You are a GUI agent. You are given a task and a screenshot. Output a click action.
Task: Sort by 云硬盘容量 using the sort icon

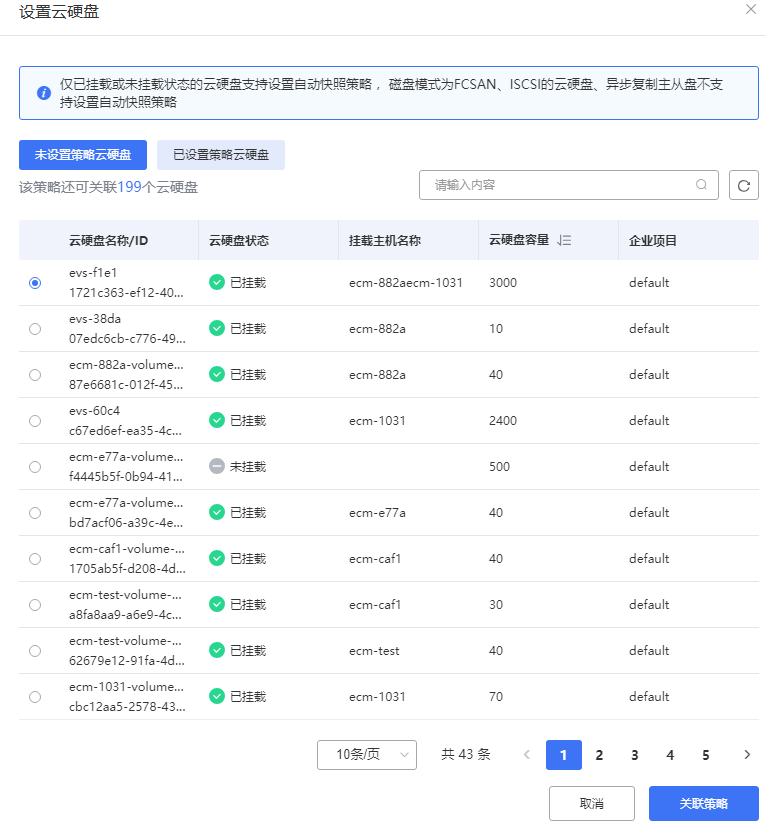564,241
